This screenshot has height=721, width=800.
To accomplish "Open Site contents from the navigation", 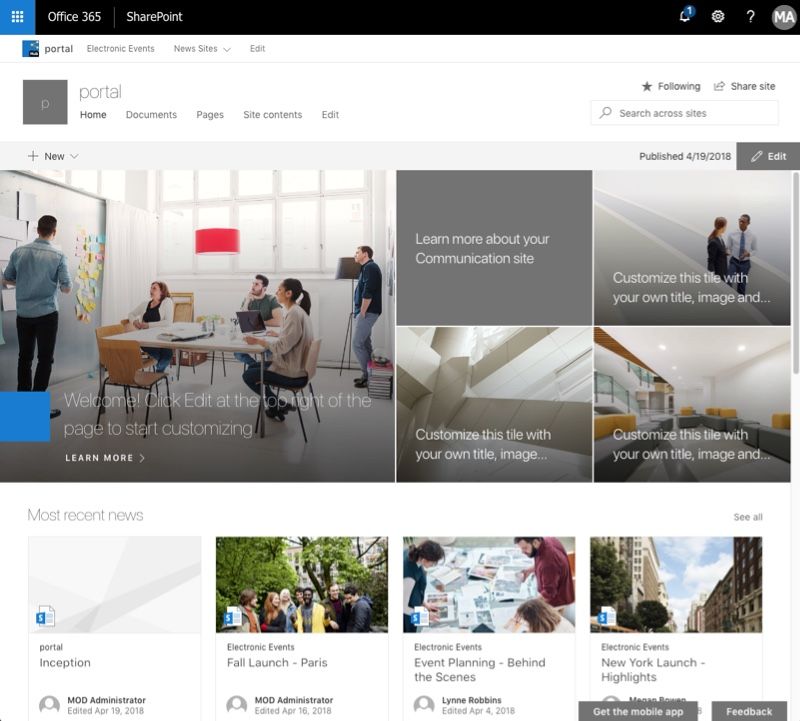I will coord(273,114).
